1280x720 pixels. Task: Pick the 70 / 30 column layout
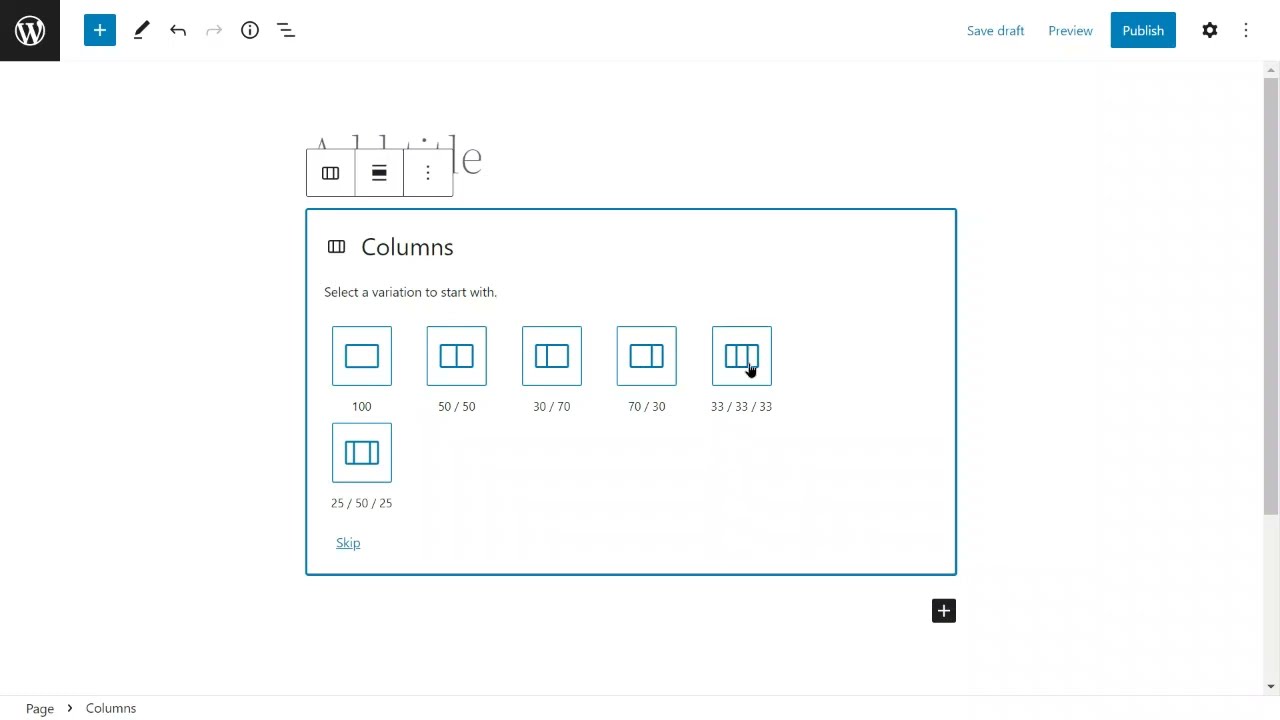(647, 356)
